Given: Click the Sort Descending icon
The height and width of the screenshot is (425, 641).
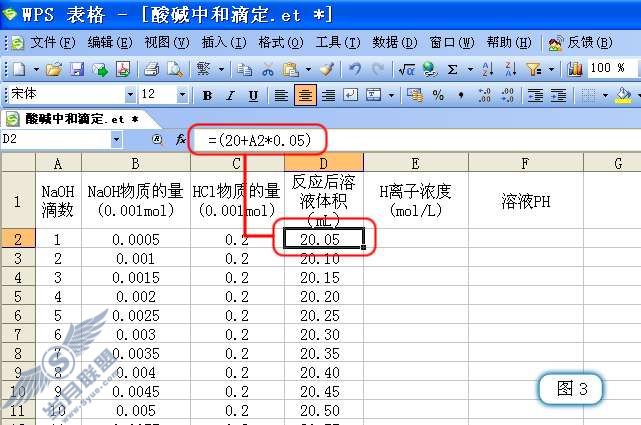Looking at the screenshot, I should tap(511, 69).
